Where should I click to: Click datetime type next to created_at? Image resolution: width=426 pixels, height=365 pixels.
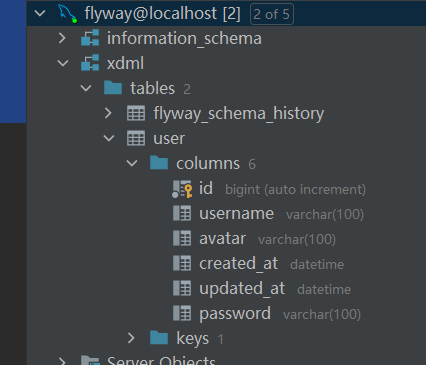pos(317,264)
